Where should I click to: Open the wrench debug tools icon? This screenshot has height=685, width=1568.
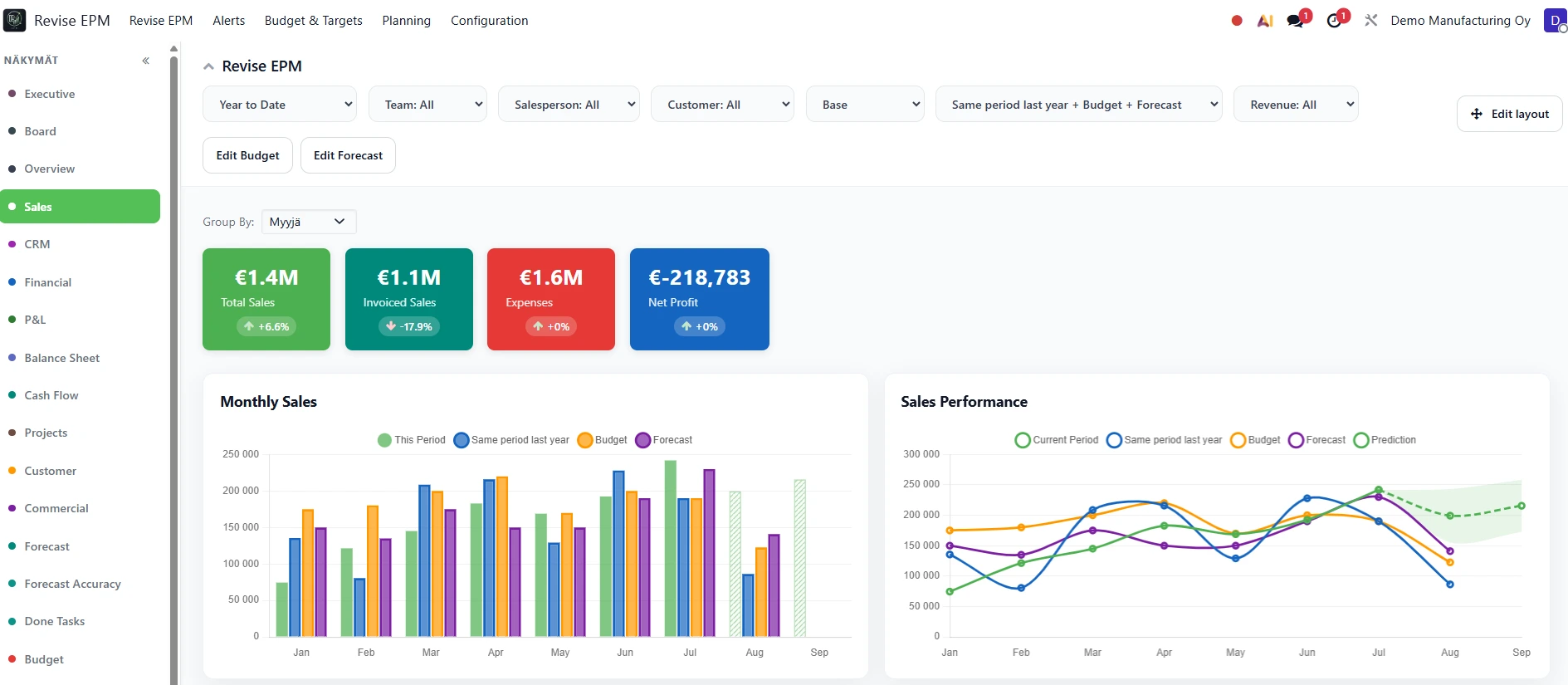tap(1370, 20)
